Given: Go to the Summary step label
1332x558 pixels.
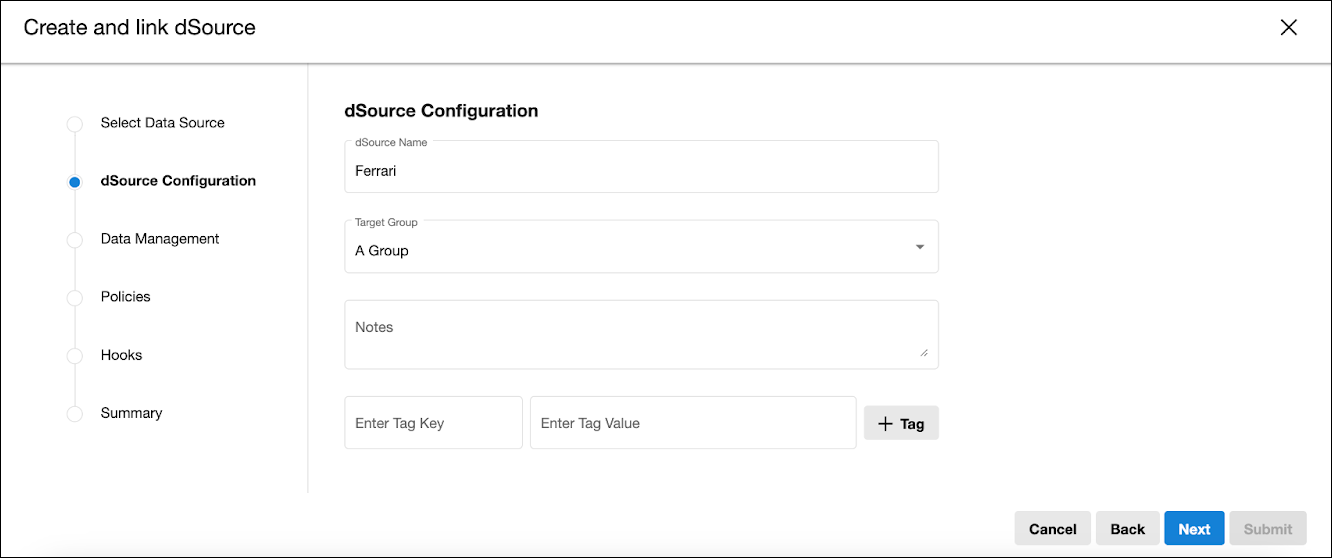Looking at the screenshot, I should click(x=131, y=413).
